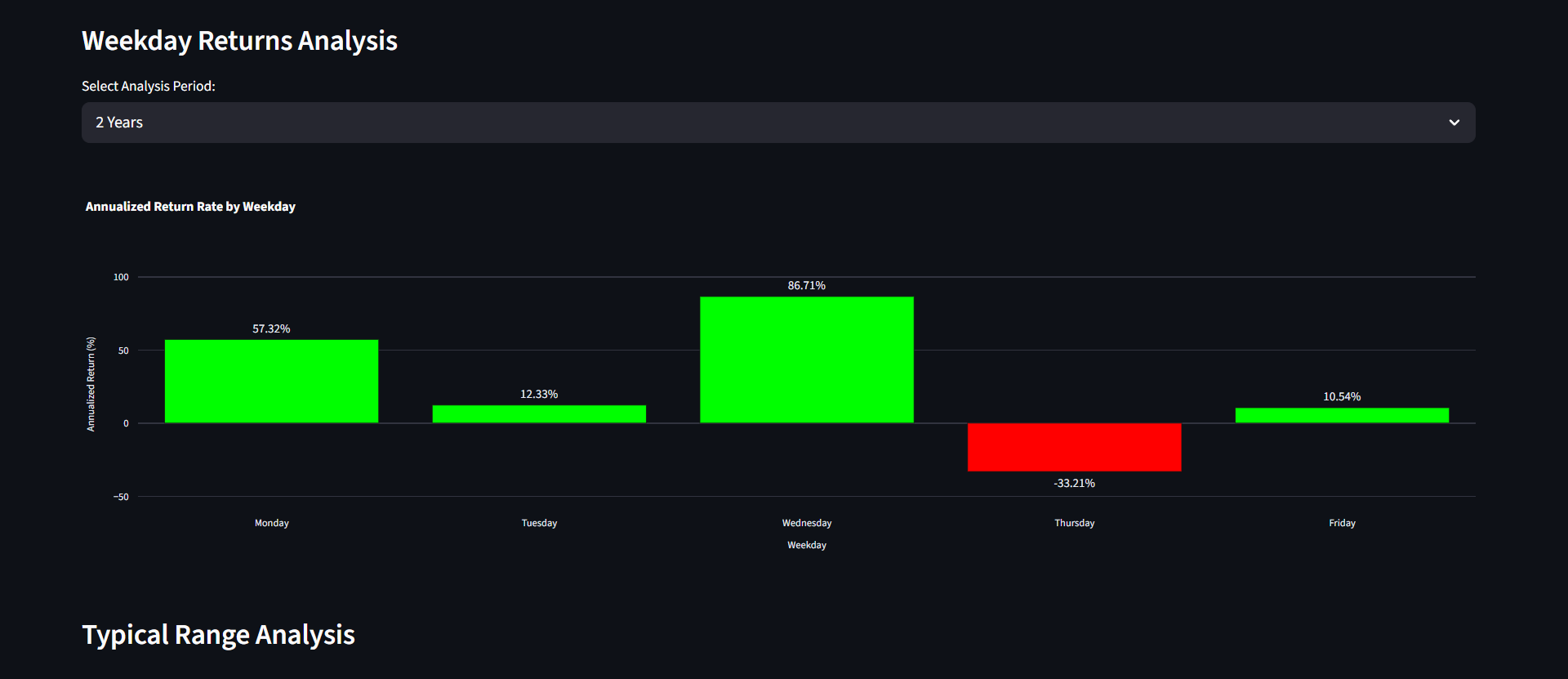Click the tall Wednesday bar

(x=806, y=360)
